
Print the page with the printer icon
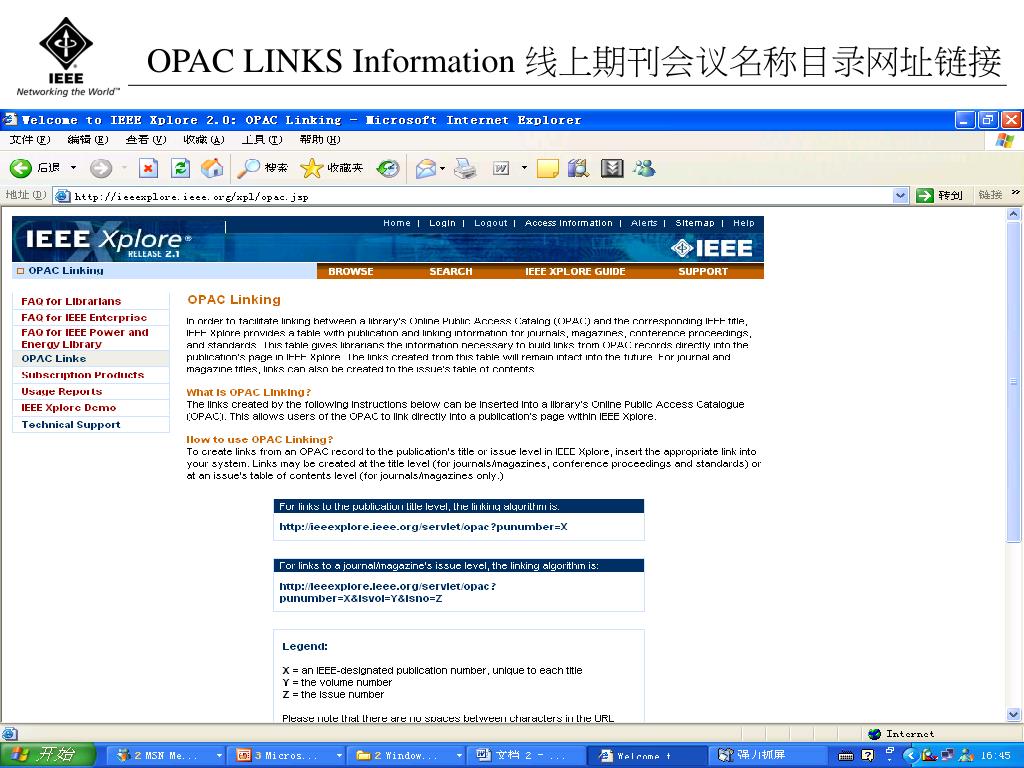[465, 168]
